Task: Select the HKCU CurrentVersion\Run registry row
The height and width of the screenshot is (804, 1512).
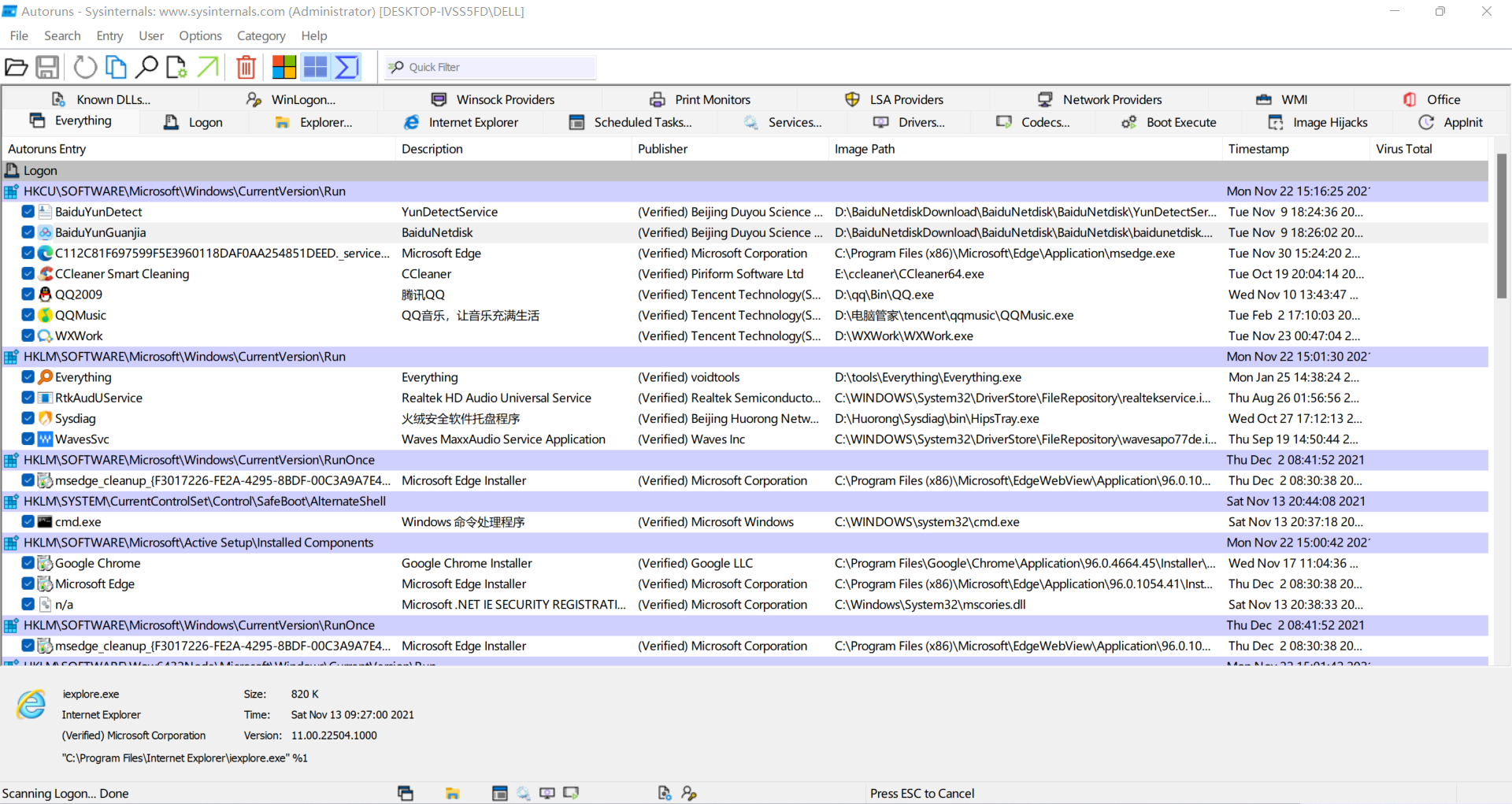Action: (745, 191)
